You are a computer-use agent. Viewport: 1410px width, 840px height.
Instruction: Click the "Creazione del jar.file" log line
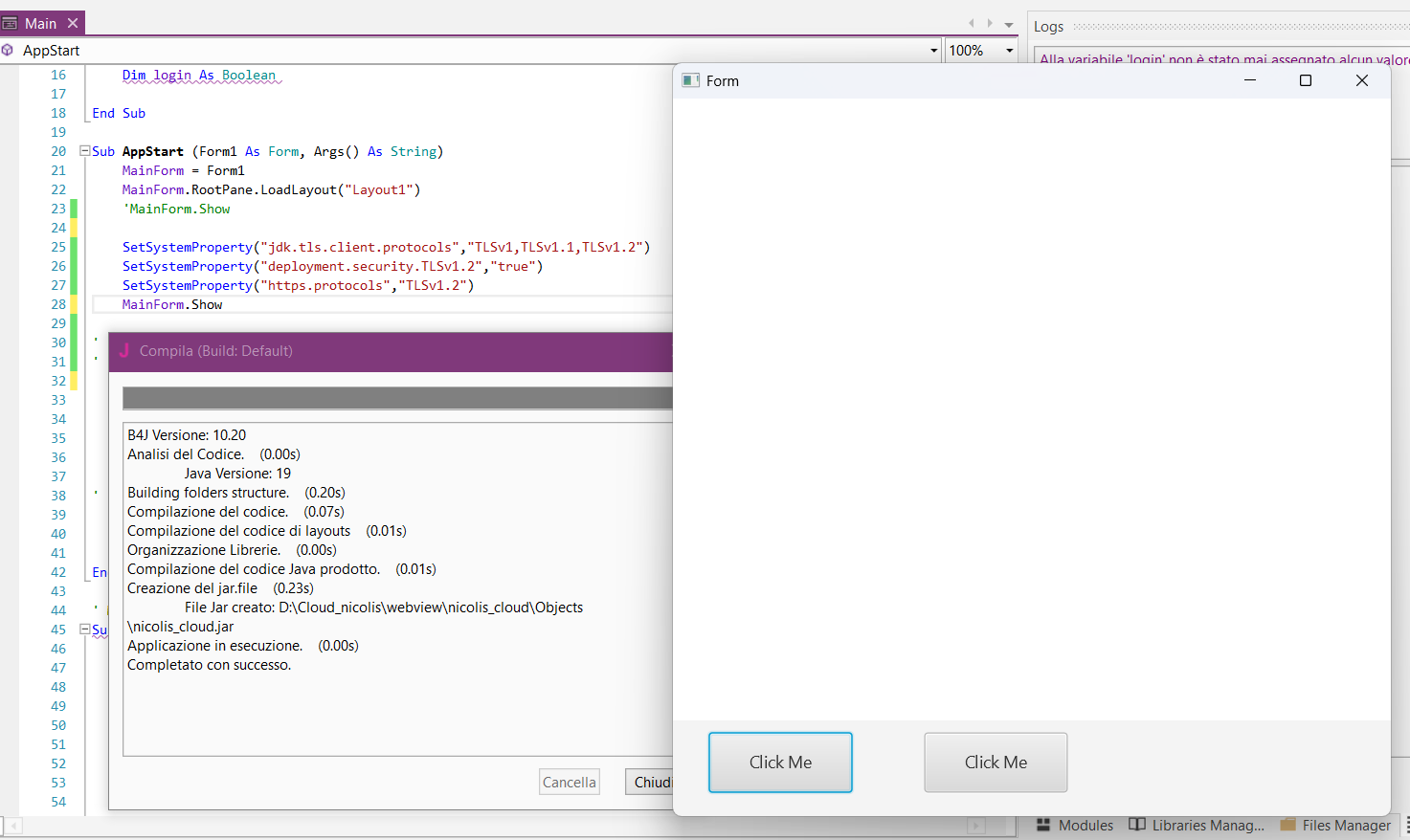pos(221,588)
